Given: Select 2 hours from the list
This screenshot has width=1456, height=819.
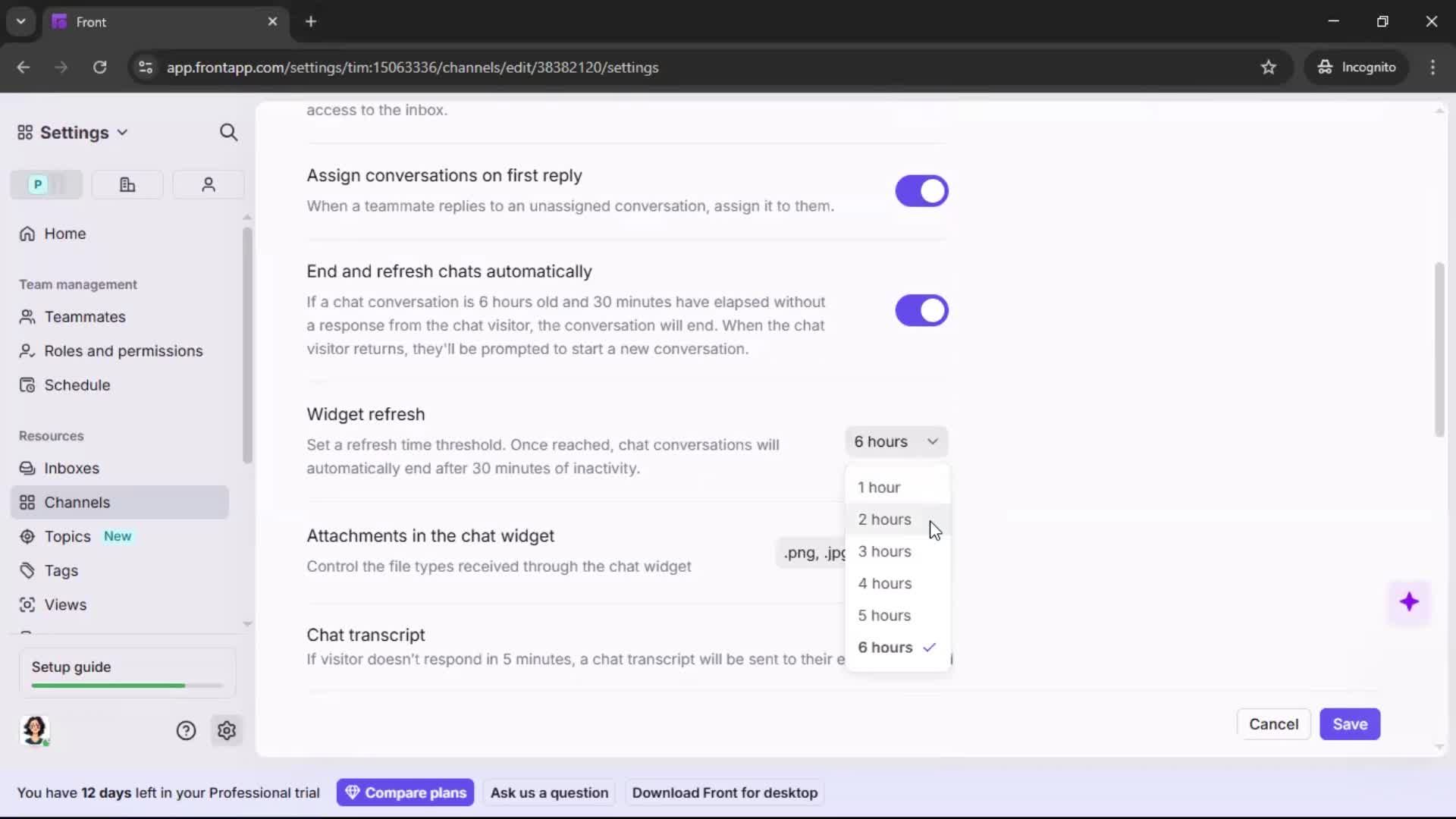Looking at the screenshot, I should coord(884,519).
